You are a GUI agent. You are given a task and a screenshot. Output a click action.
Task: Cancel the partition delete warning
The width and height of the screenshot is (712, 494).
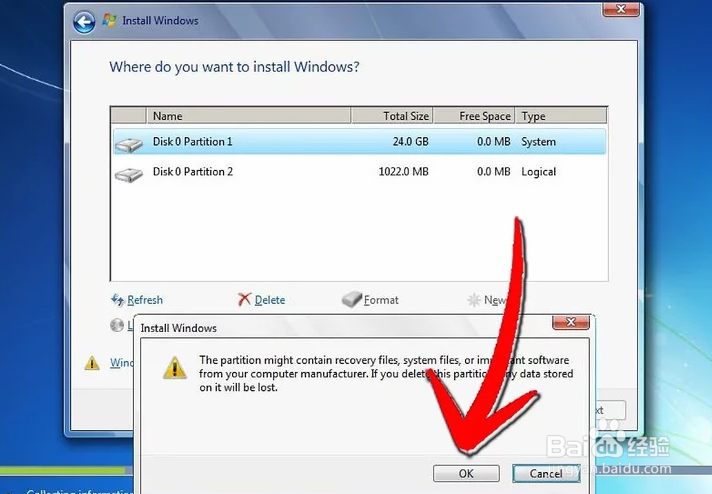(x=546, y=474)
